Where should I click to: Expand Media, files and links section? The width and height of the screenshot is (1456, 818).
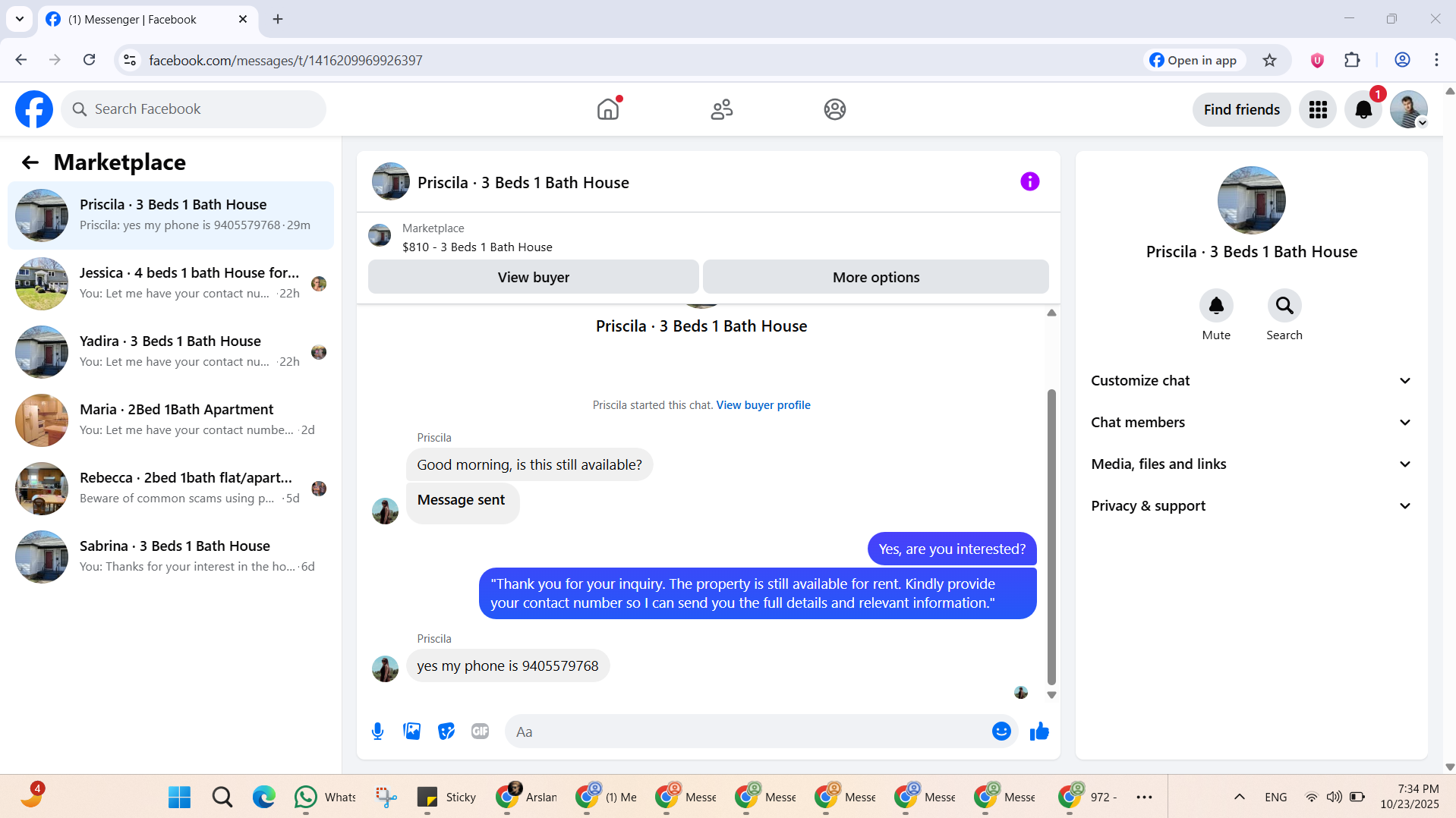1251,464
